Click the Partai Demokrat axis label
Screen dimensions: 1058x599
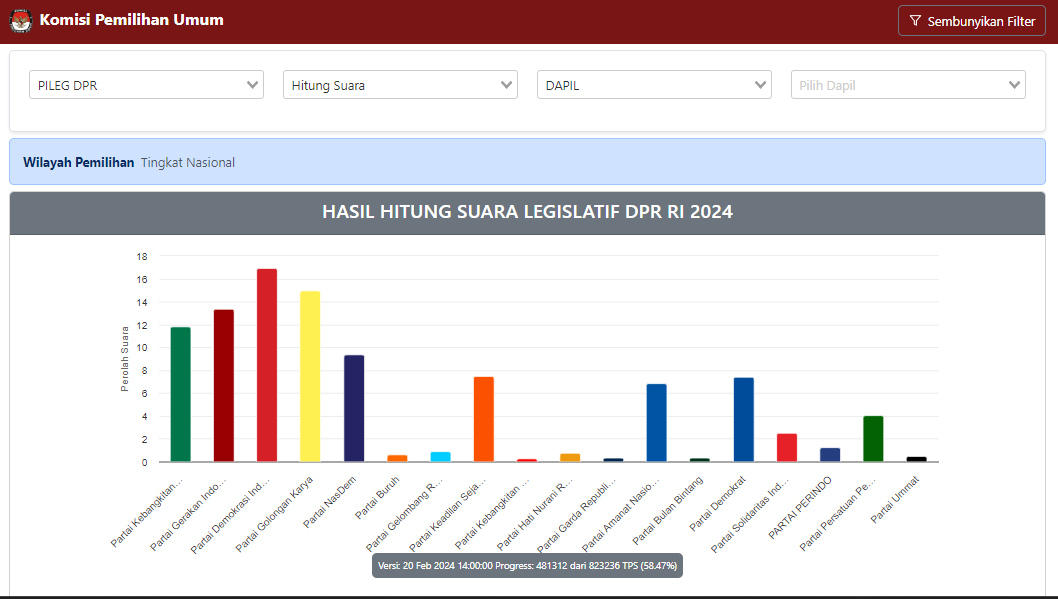(718, 503)
